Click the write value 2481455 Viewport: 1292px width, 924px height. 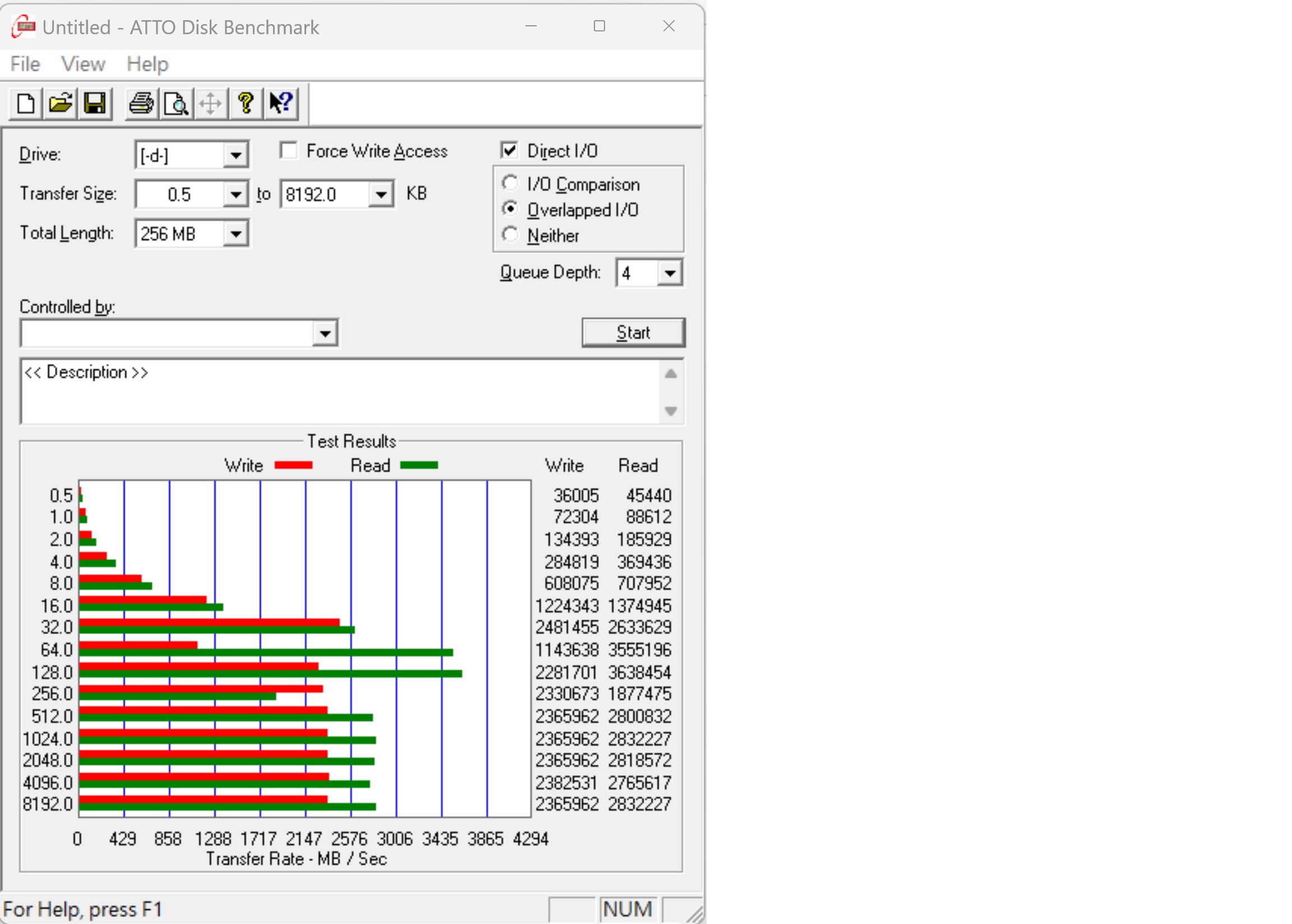pos(566,627)
